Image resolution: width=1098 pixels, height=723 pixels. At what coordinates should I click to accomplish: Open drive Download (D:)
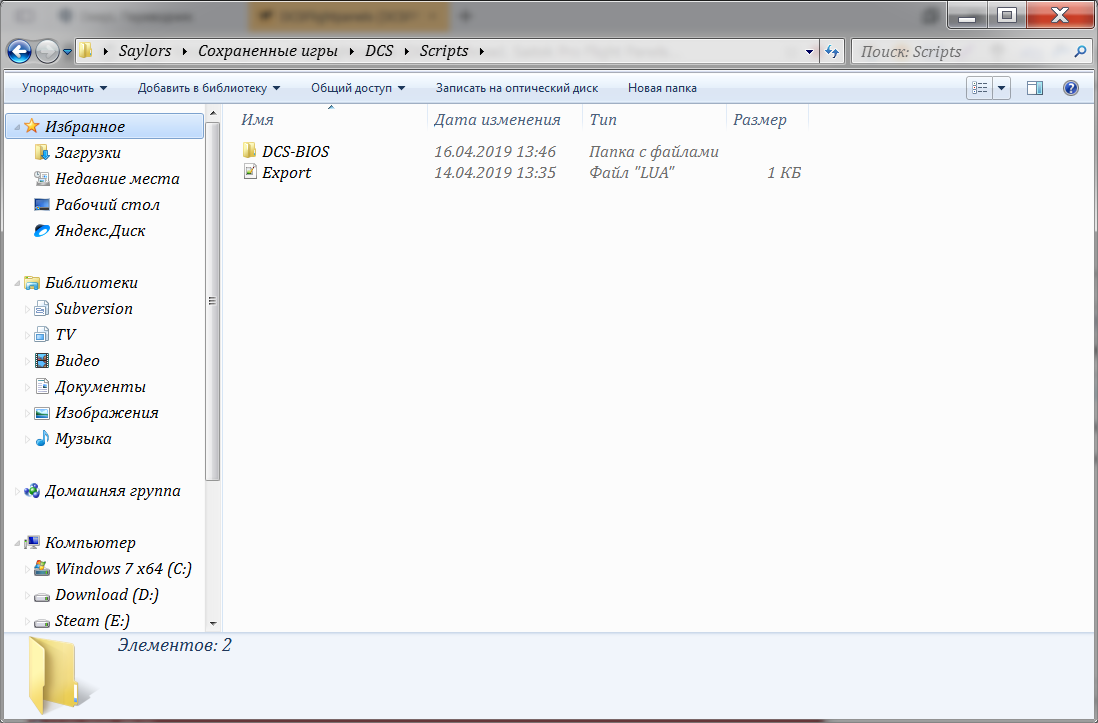106,595
